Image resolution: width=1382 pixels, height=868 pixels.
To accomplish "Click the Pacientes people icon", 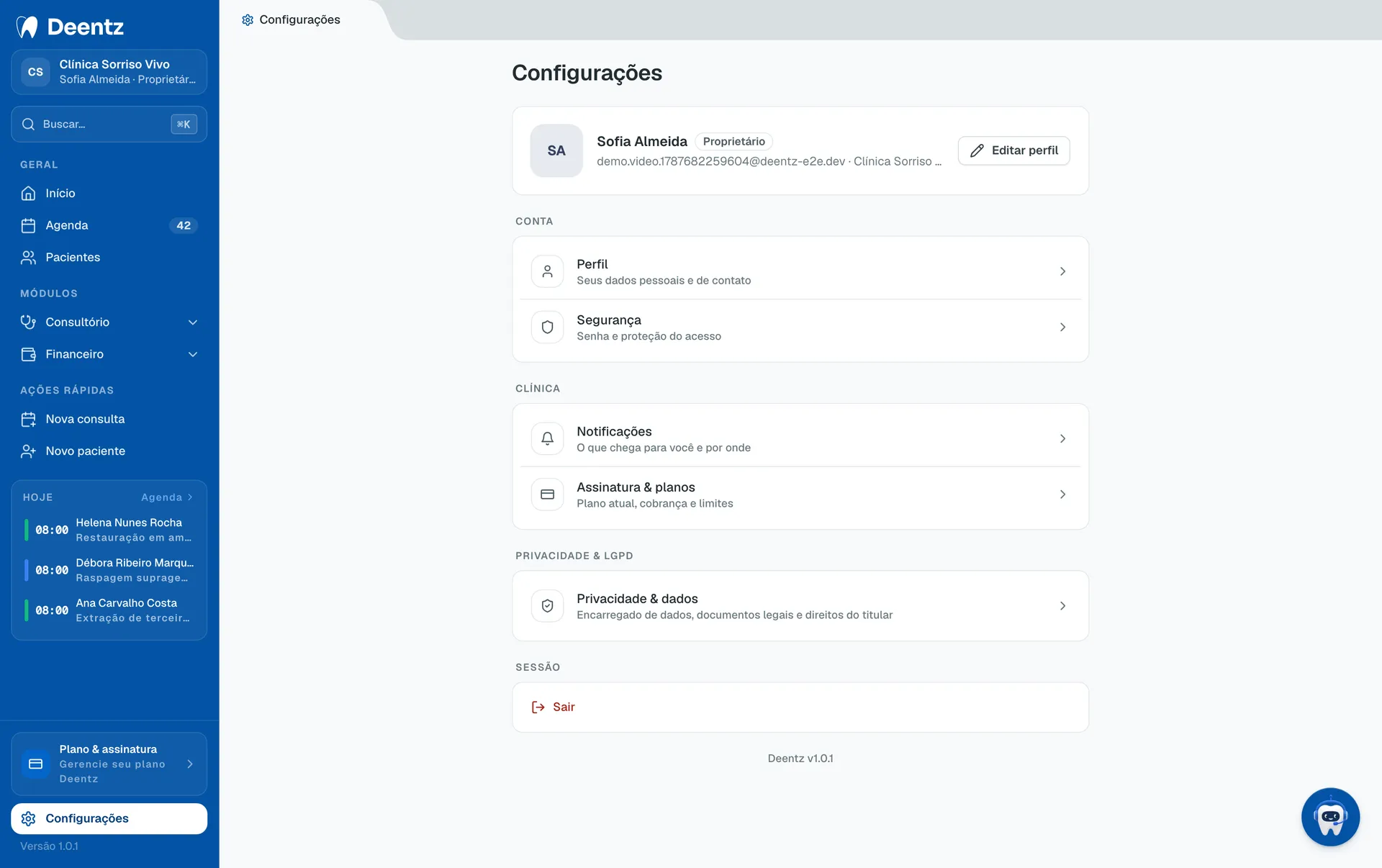I will pos(28,257).
